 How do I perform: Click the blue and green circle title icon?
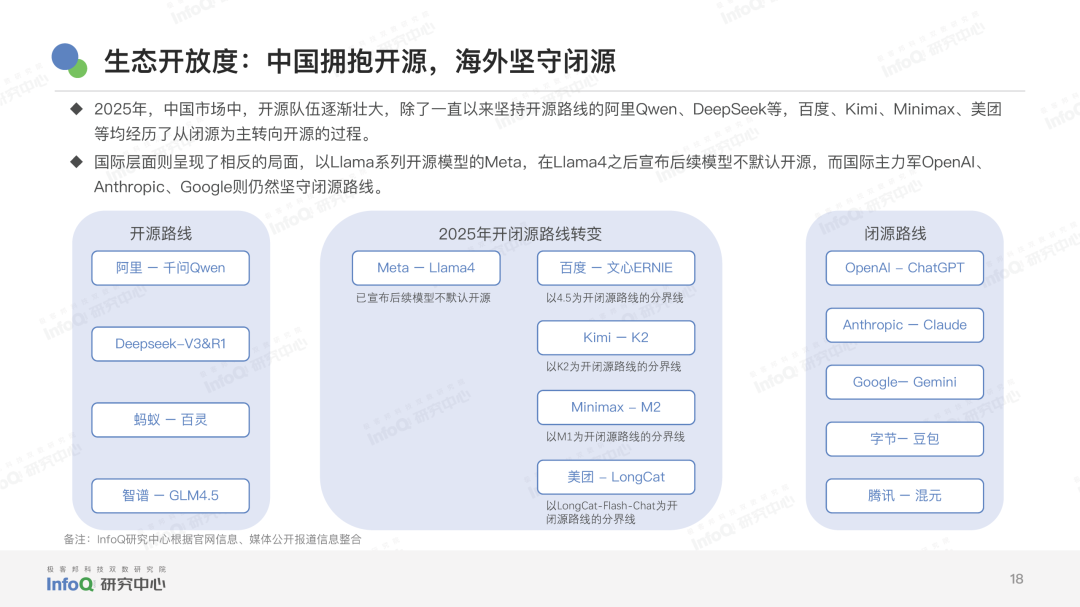tap(69, 61)
